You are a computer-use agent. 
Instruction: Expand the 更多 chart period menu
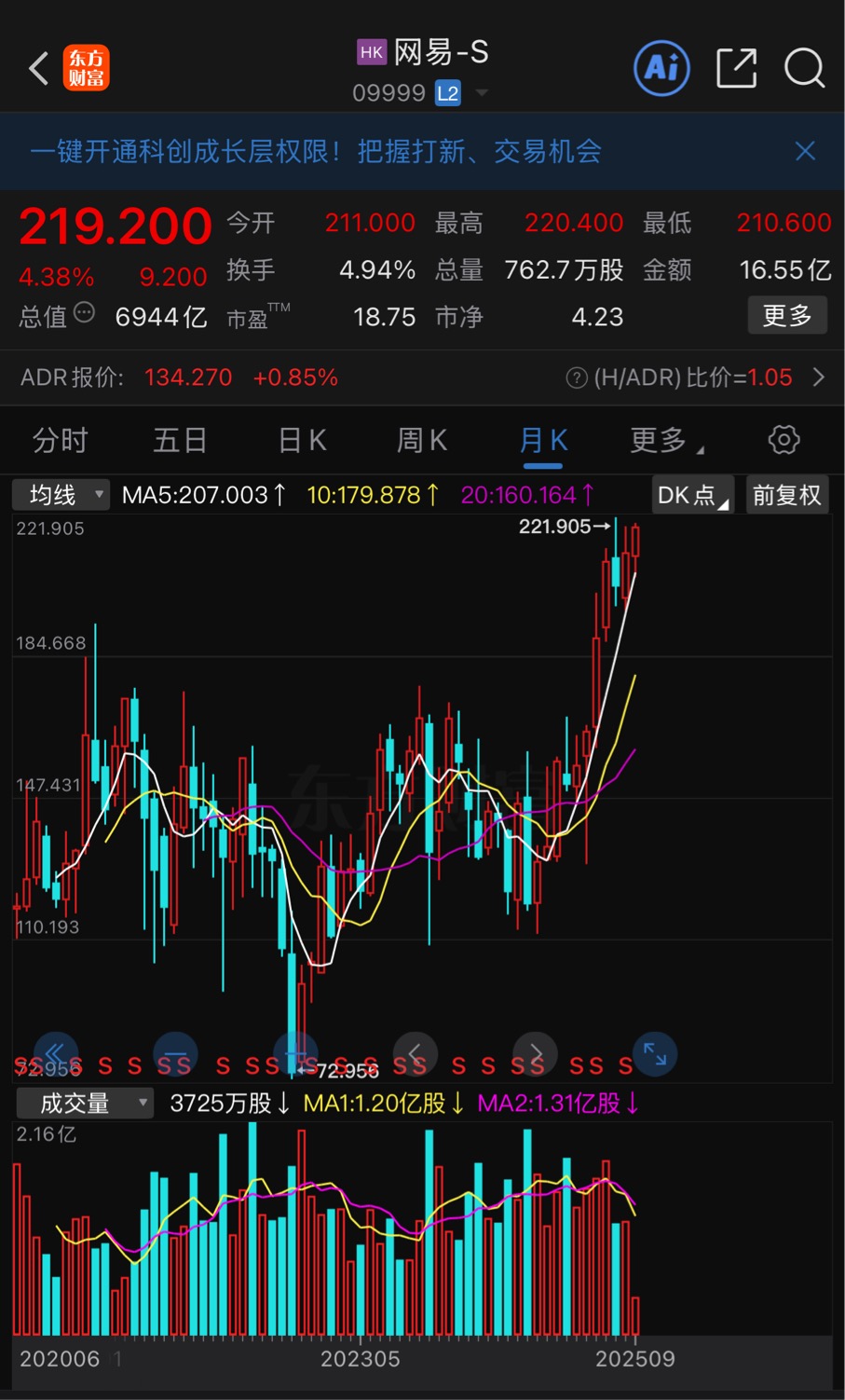(666, 440)
